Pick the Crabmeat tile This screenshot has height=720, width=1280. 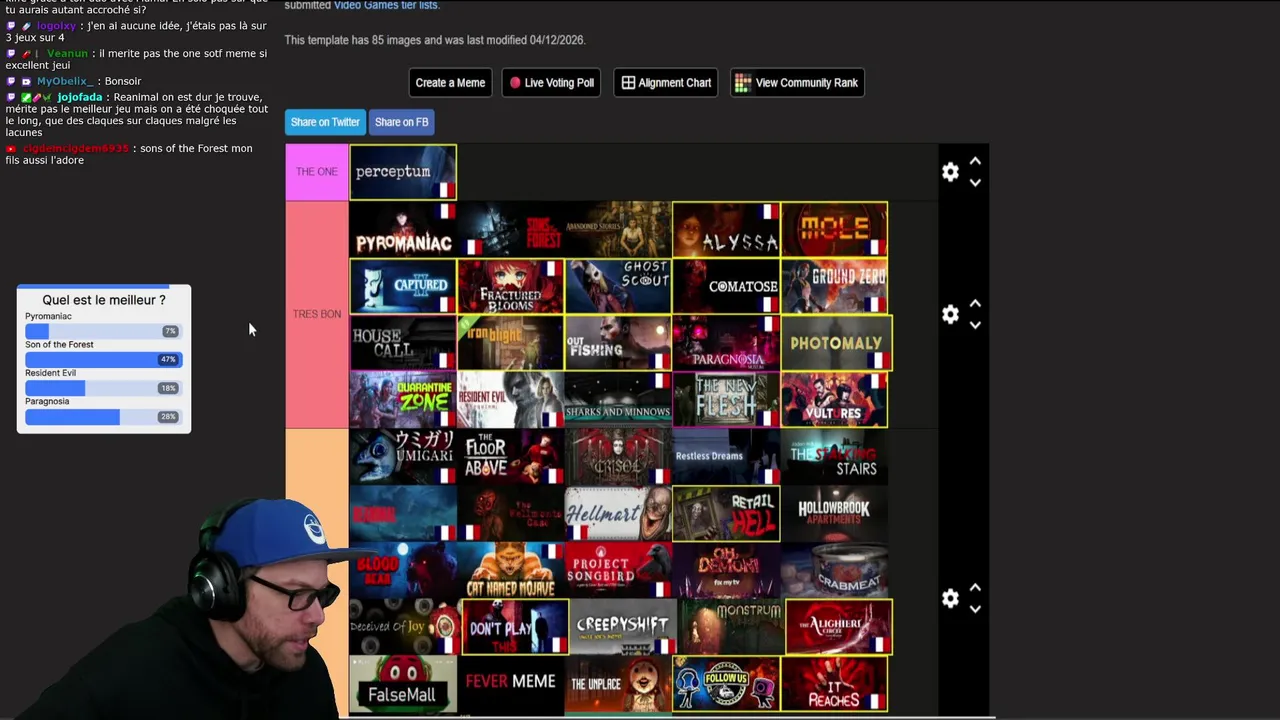click(x=834, y=571)
